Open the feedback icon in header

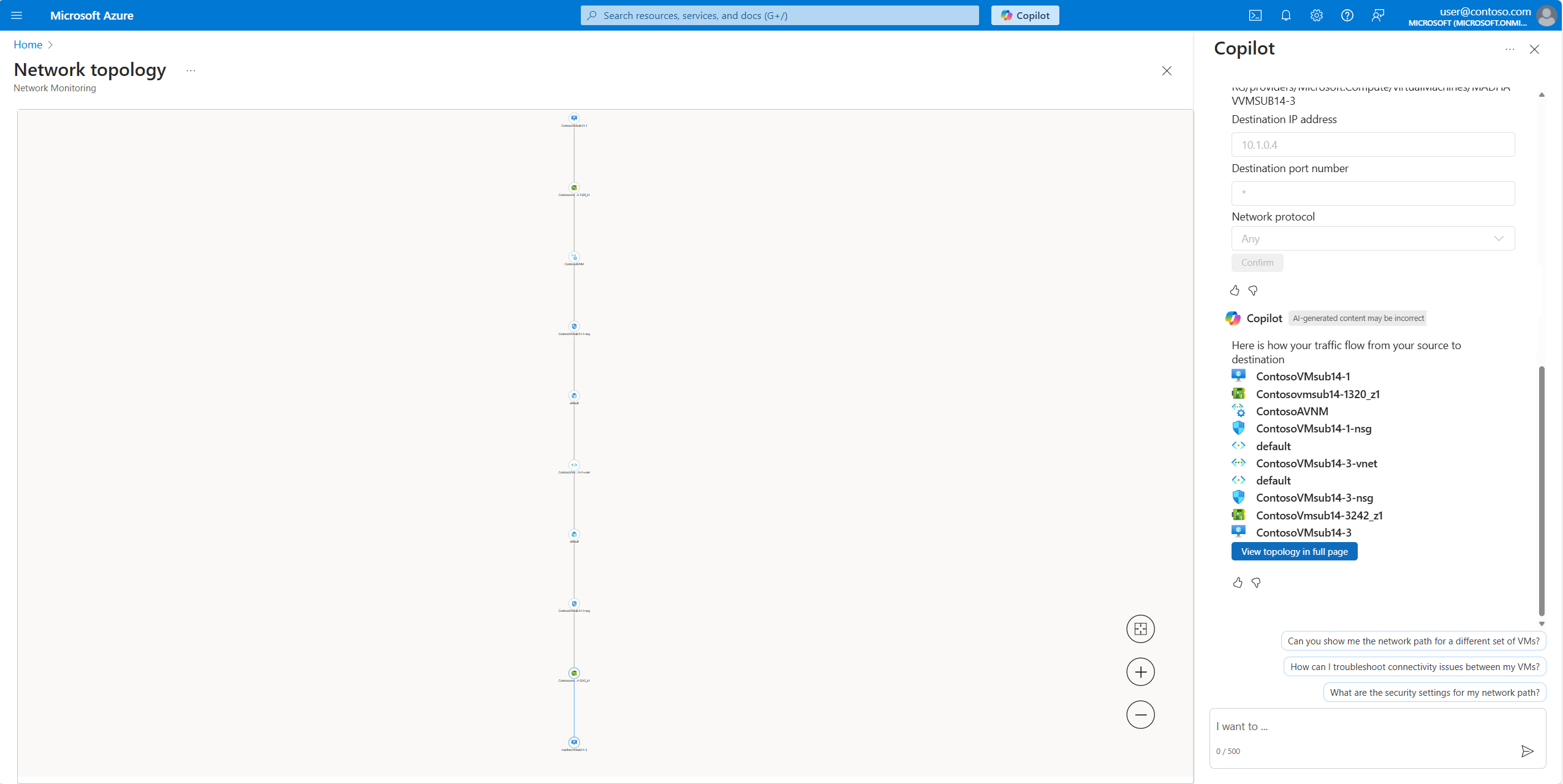[x=1377, y=15]
